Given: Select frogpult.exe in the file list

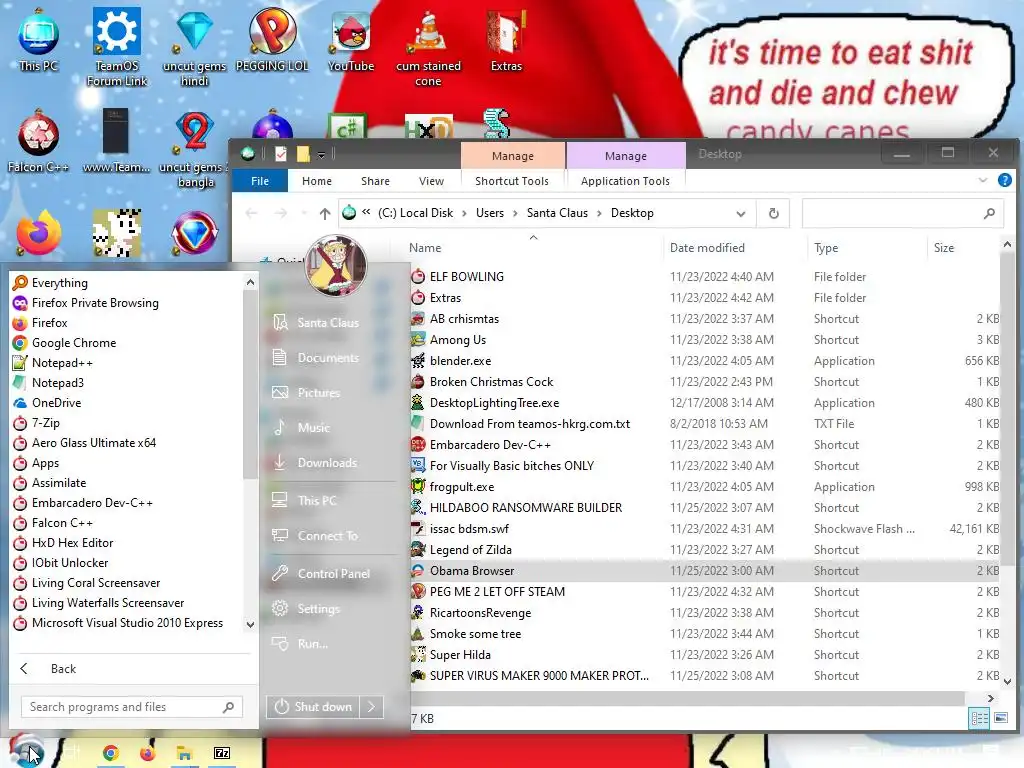Looking at the screenshot, I should tap(462, 487).
